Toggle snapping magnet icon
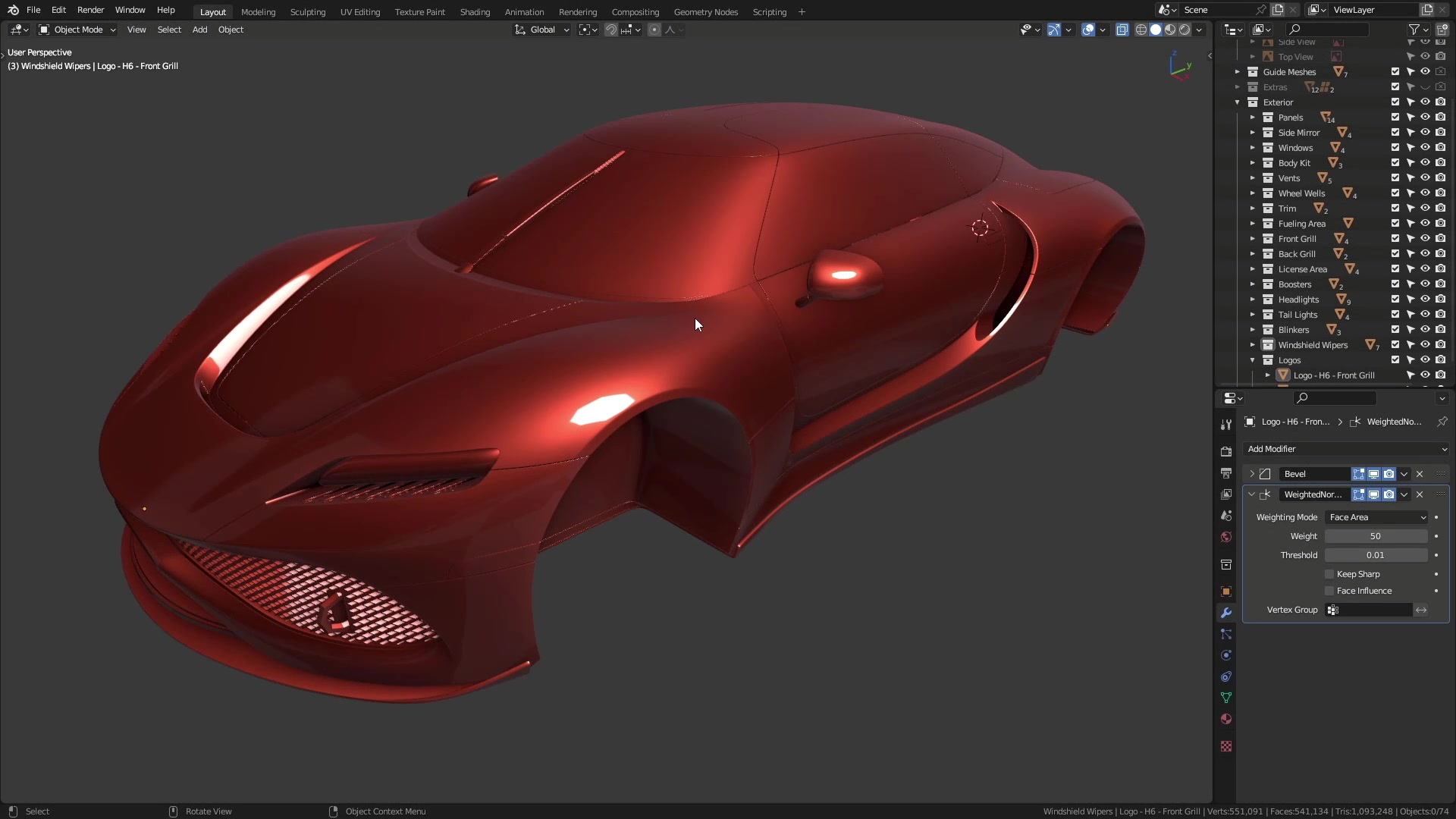Viewport: 1456px width, 819px height. click(x=610, y=30)
